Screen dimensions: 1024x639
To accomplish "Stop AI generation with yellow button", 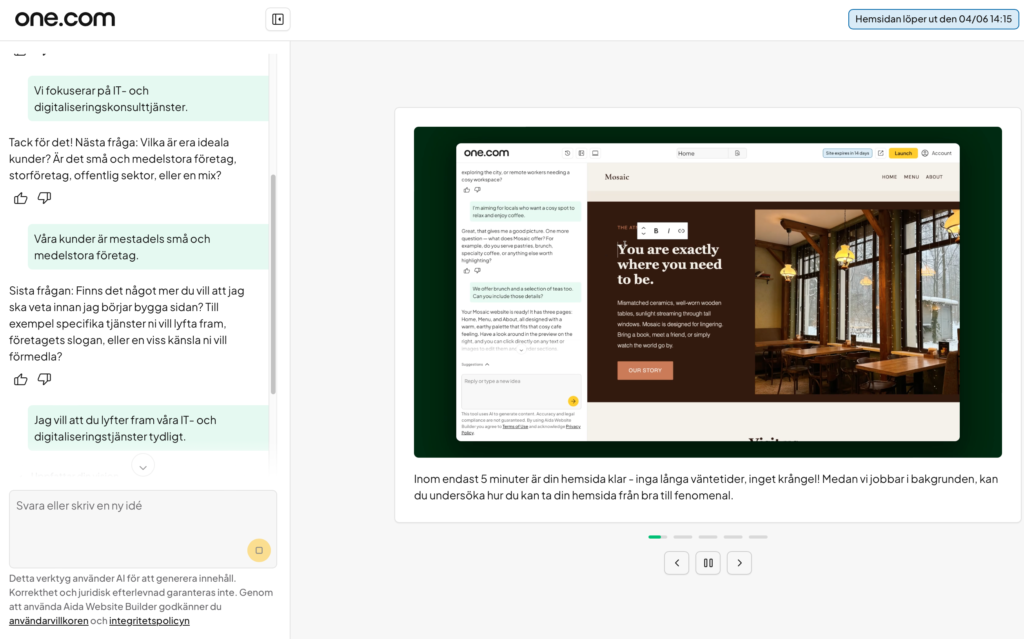I will tap(259, 550).
